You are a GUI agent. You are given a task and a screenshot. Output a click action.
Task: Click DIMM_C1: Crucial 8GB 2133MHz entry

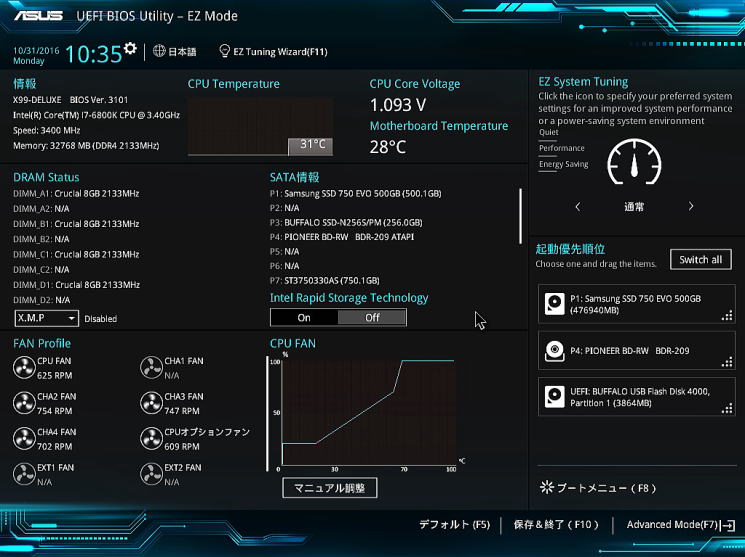point(76,254)
